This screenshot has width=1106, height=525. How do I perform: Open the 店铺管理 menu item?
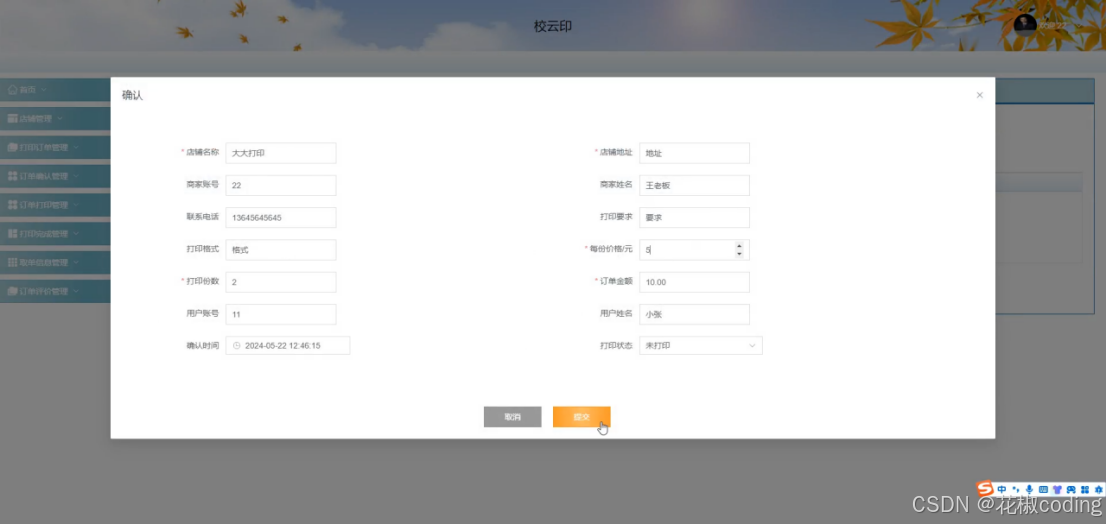(55, 119)
